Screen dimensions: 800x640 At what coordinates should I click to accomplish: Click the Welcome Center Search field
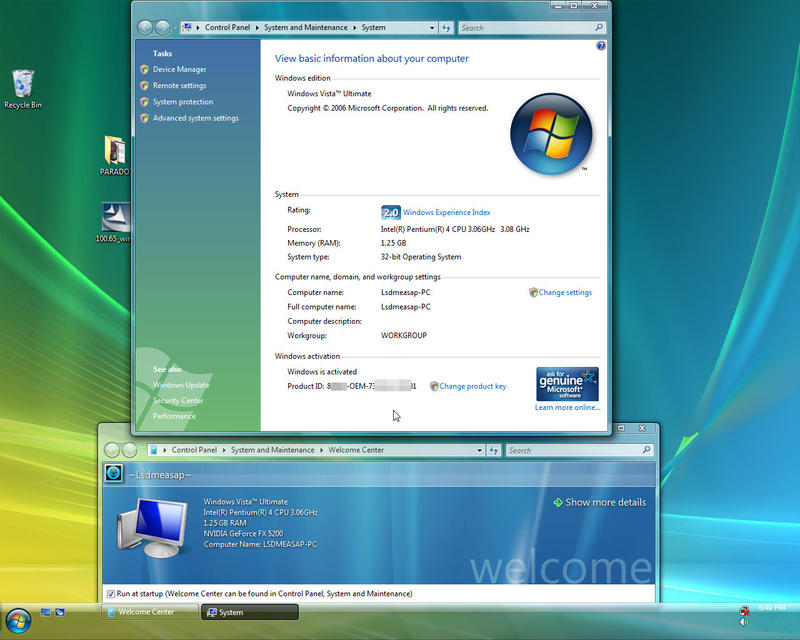click(573, 450)
